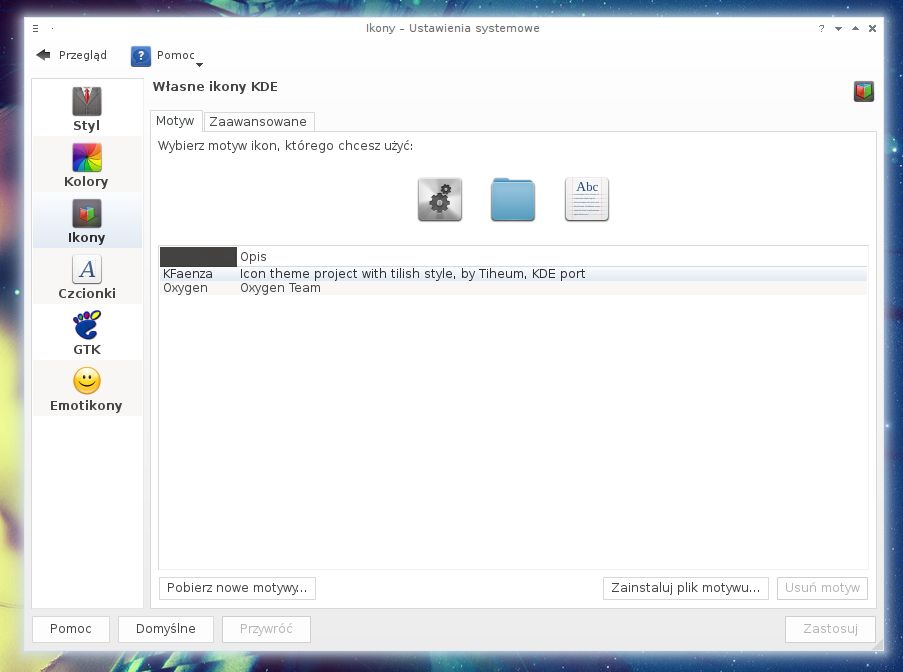Expand the Pomoc toolbar dropdown arrow
This screenshot has height=672, width=903.
pos(199,64)
